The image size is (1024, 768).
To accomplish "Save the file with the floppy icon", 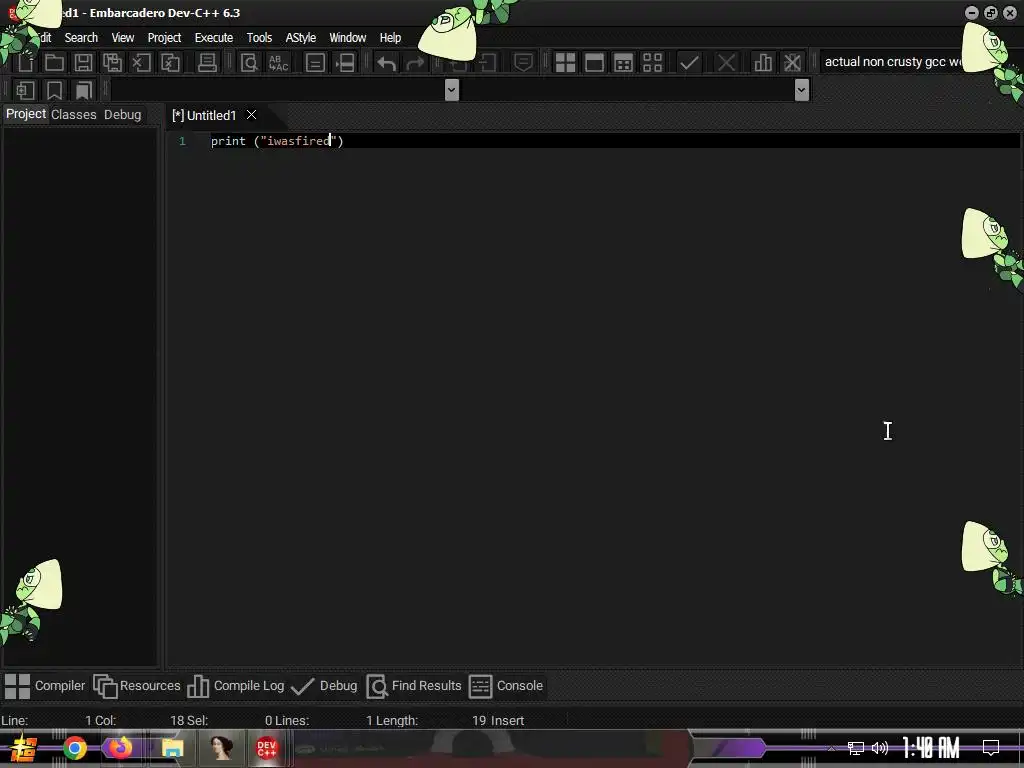I will pyautogui.click(x=83, y=63).
